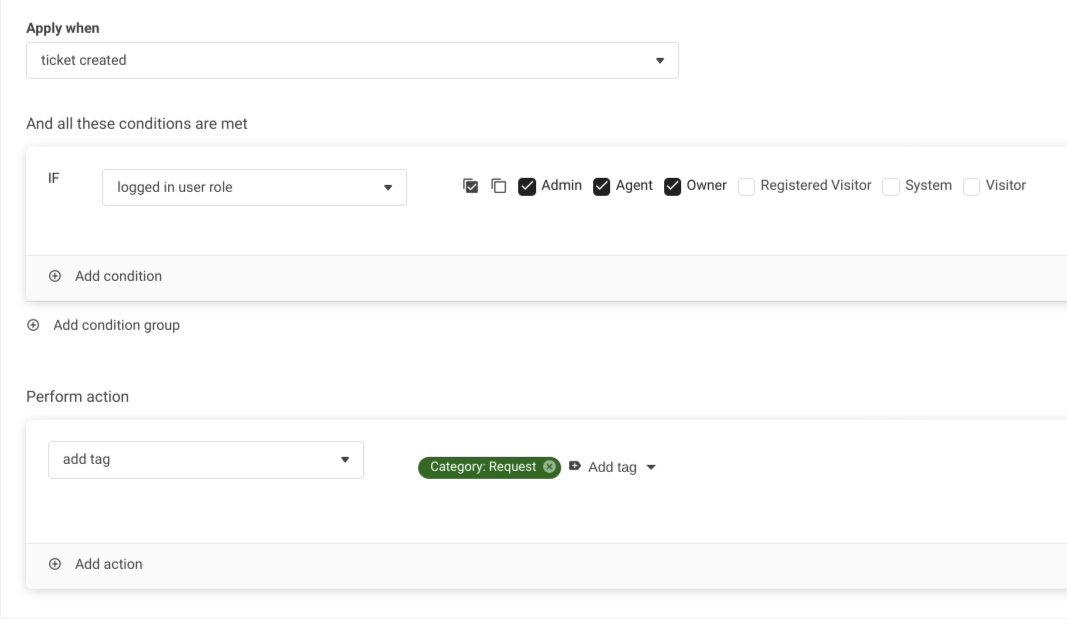Click the plus icon for Add action
The width and height of the screenshot is (1067, 619).
click(55, 564)
